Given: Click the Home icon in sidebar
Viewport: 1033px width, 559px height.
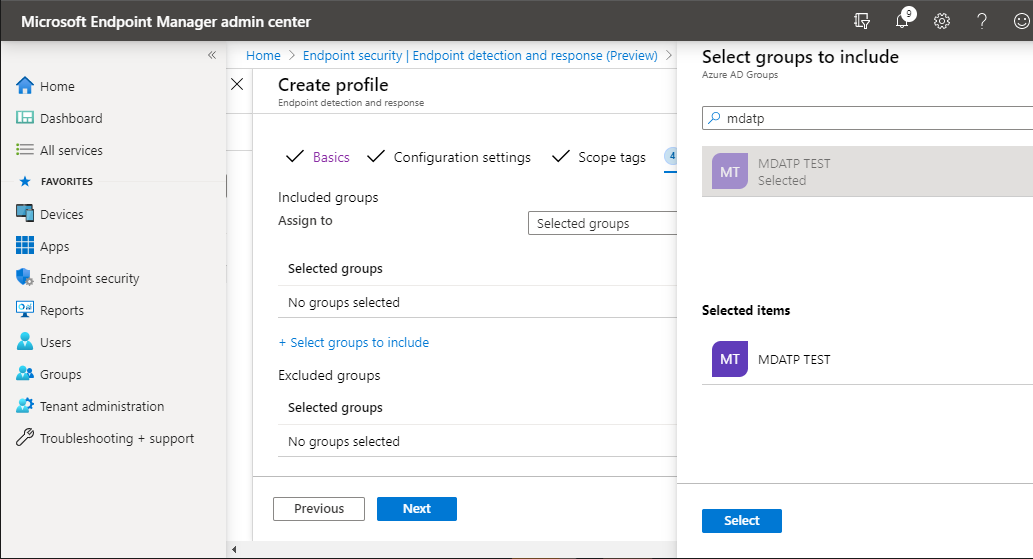Looking at the screenshot, I should [x=25, y=86].
